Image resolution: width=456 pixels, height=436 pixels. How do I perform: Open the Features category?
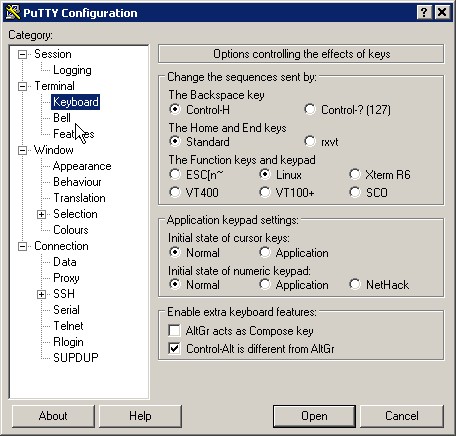click(74, 134)
